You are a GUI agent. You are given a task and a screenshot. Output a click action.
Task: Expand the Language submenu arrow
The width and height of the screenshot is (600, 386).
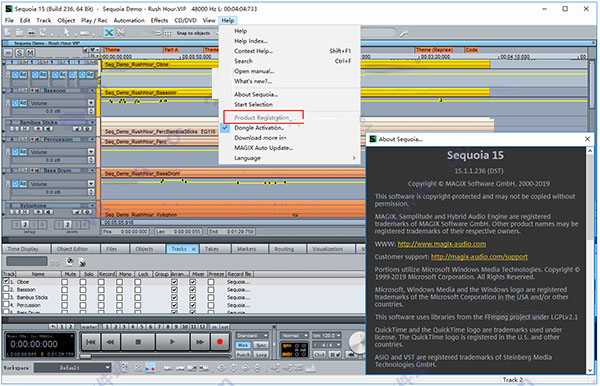354,158
